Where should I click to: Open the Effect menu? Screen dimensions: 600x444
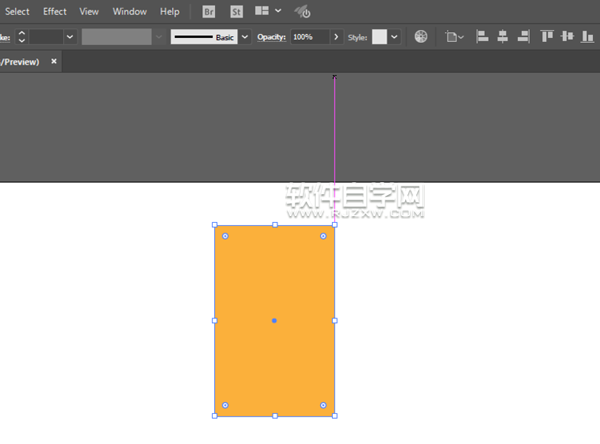click(x=55, y=12)
